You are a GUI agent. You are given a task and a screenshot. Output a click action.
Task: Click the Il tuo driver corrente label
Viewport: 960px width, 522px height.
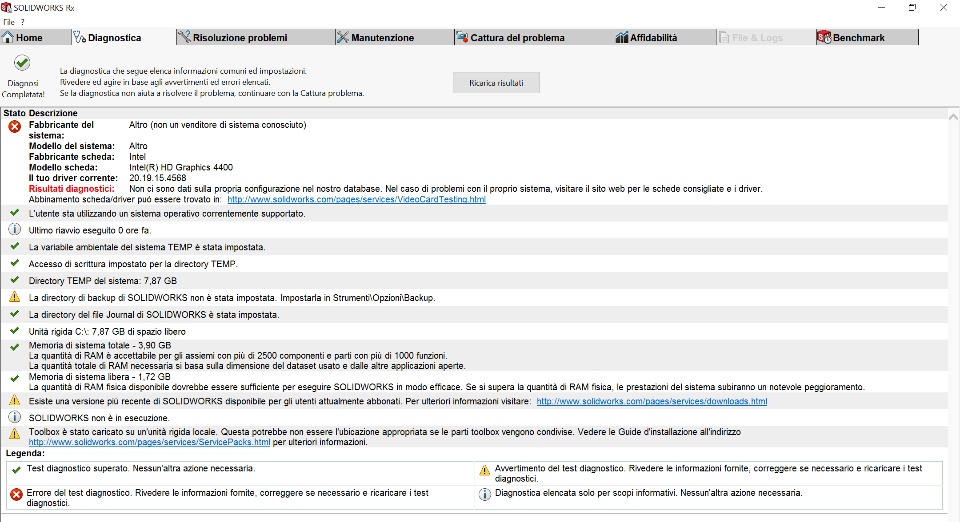point(73,178)
